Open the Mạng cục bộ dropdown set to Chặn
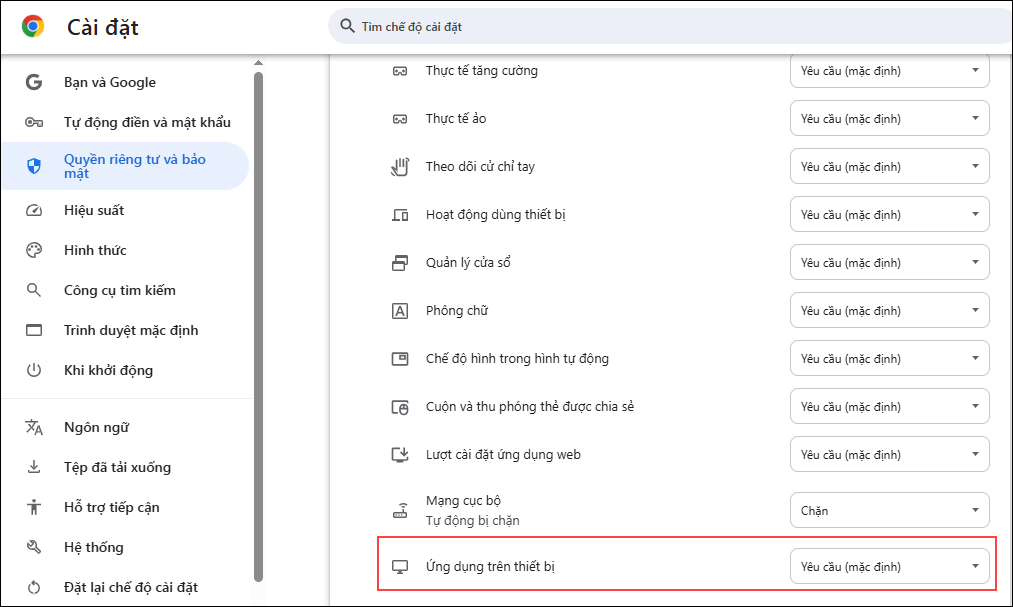Screen dimensions: 1013x607 tap(889, 511)
